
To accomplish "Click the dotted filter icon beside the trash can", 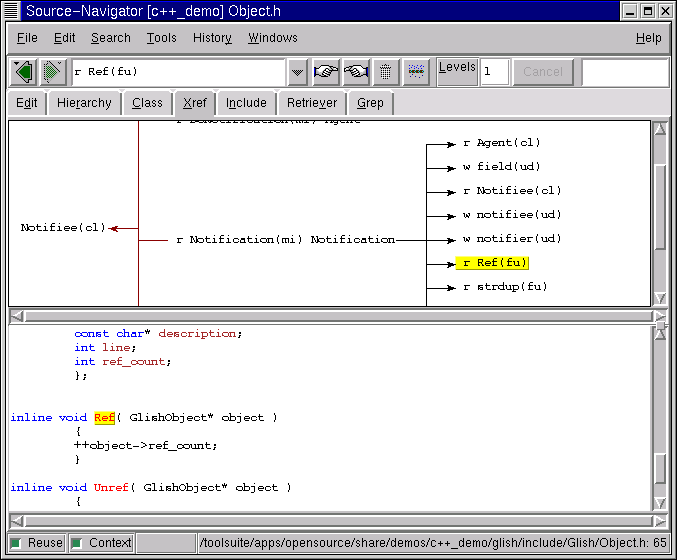I will 416,72.
